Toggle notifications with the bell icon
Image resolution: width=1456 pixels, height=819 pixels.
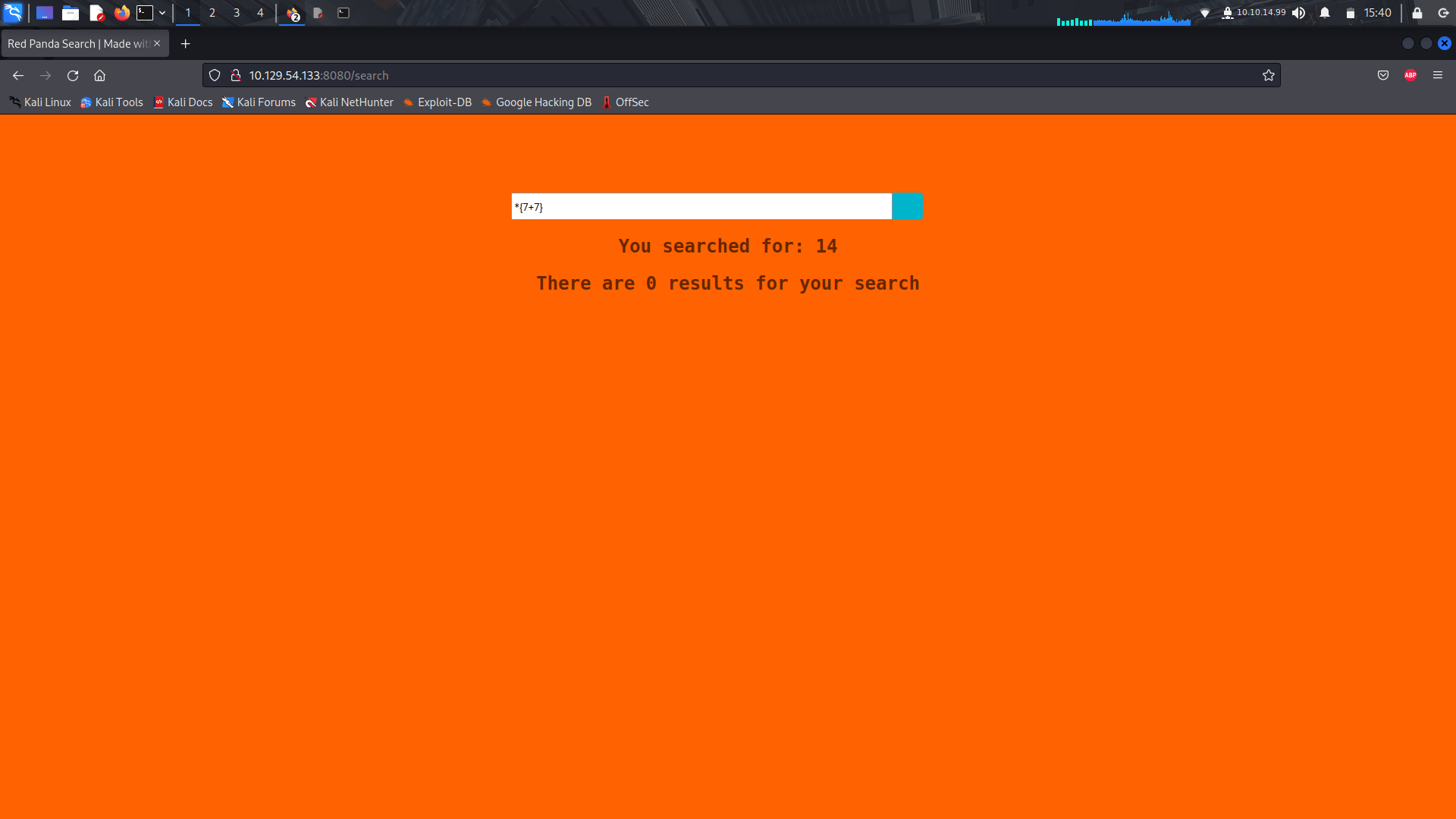[1323, 13]
